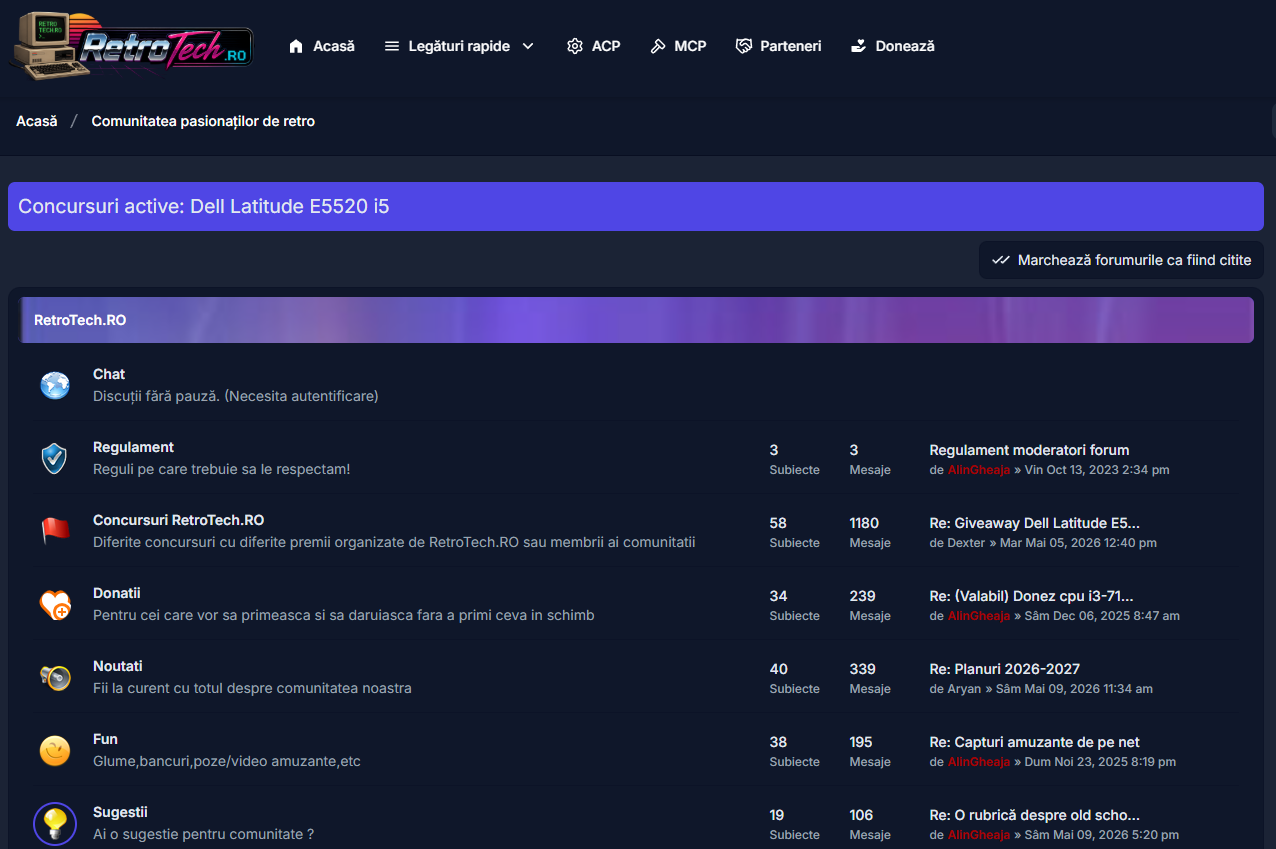The width and height of the screenshot is (1276, 849).
Task: Go to ACP admin panel
Action: click(593, 46)
